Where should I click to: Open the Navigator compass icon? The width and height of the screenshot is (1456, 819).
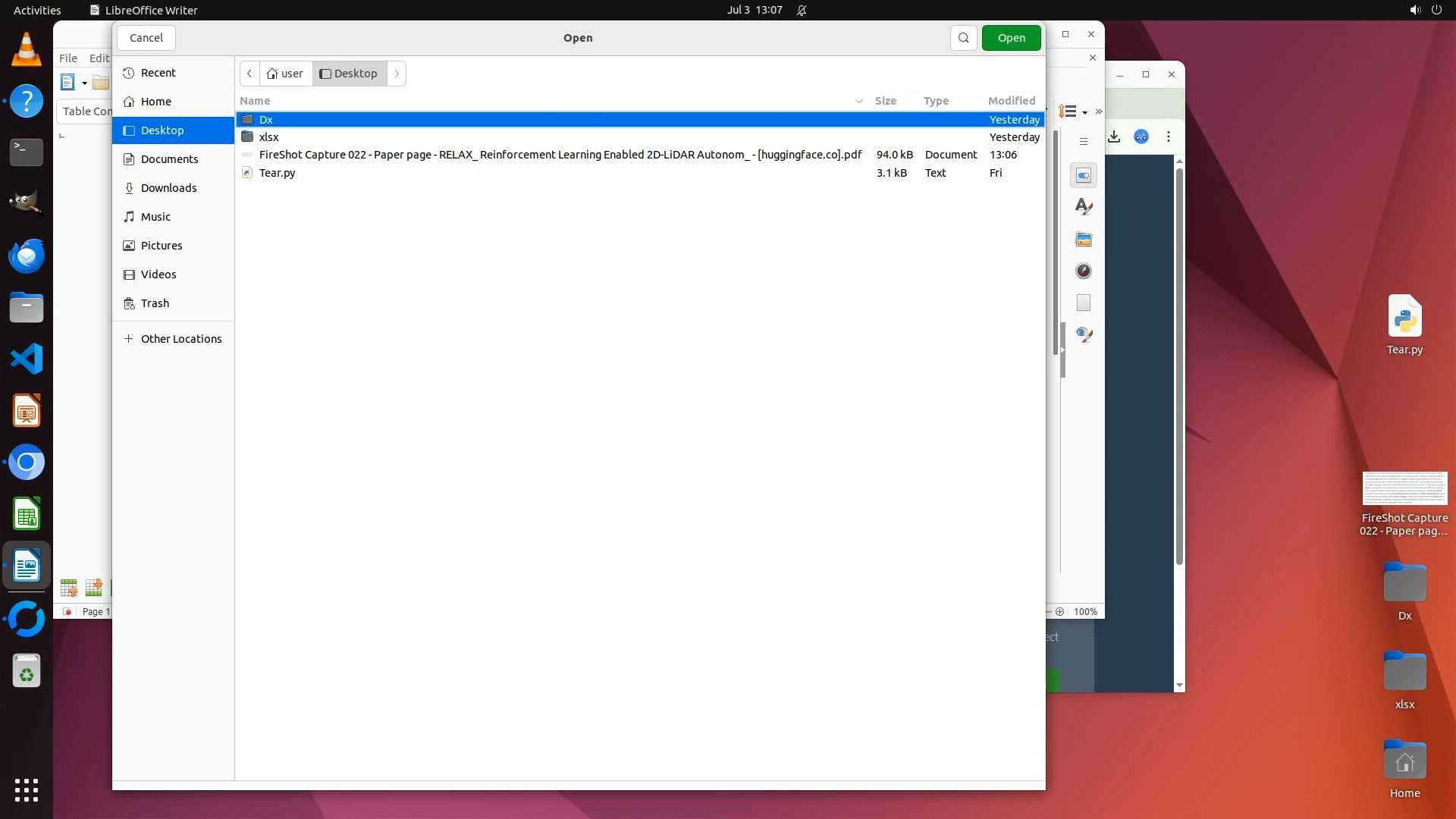point(1084,271)
